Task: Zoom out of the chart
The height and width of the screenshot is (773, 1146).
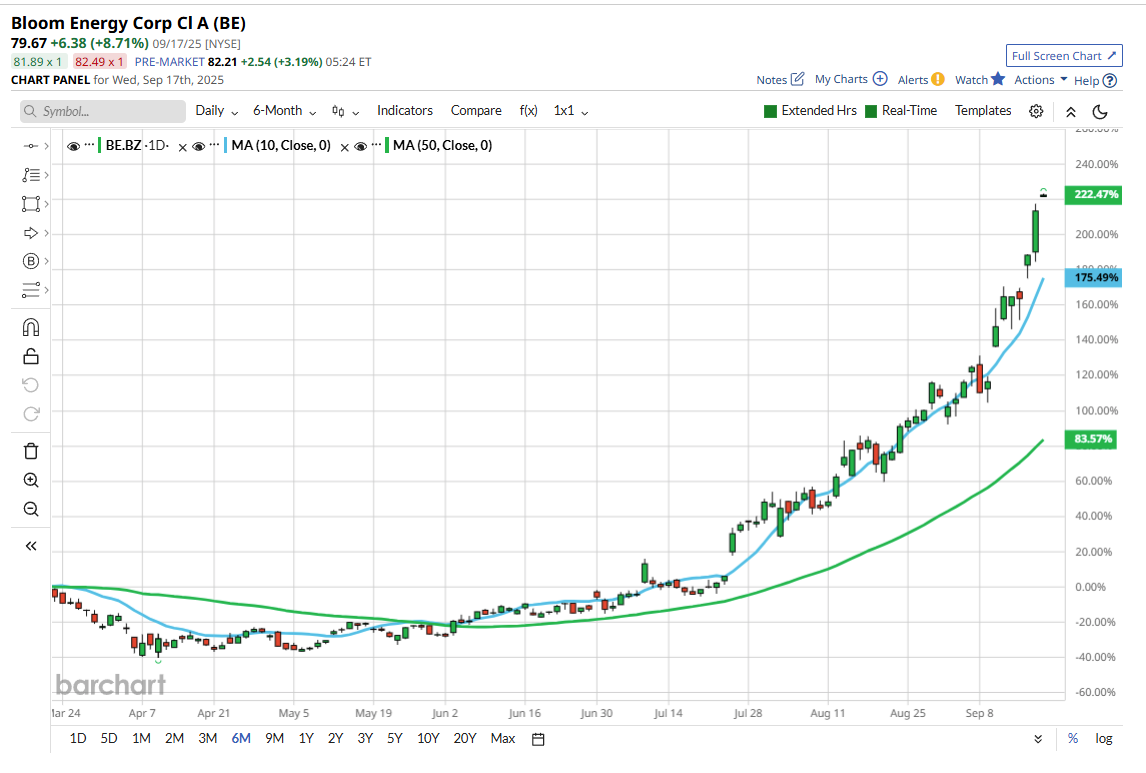Action: pos(30,509)
